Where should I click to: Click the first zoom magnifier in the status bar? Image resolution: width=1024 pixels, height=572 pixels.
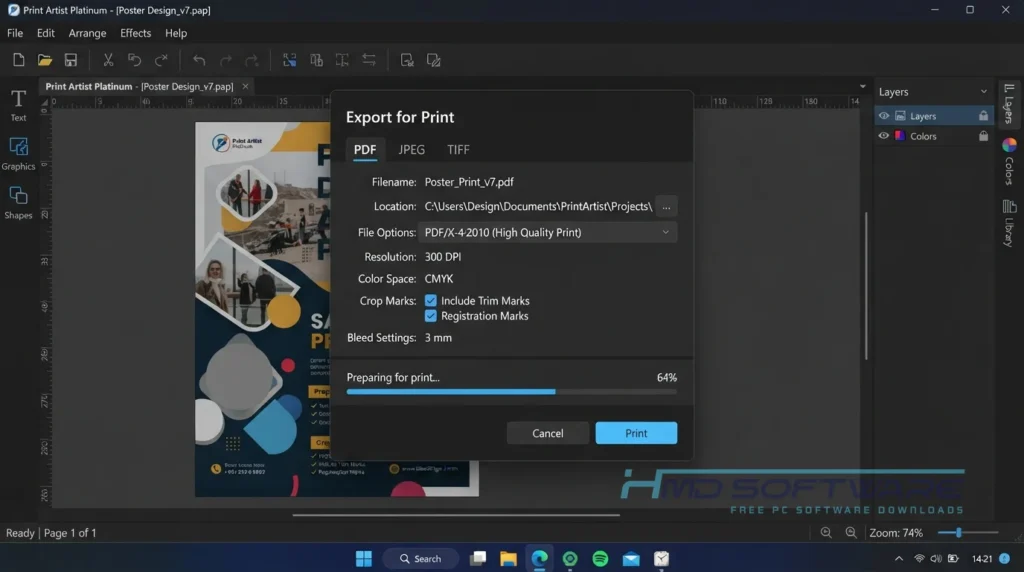(x=826, y=533)
